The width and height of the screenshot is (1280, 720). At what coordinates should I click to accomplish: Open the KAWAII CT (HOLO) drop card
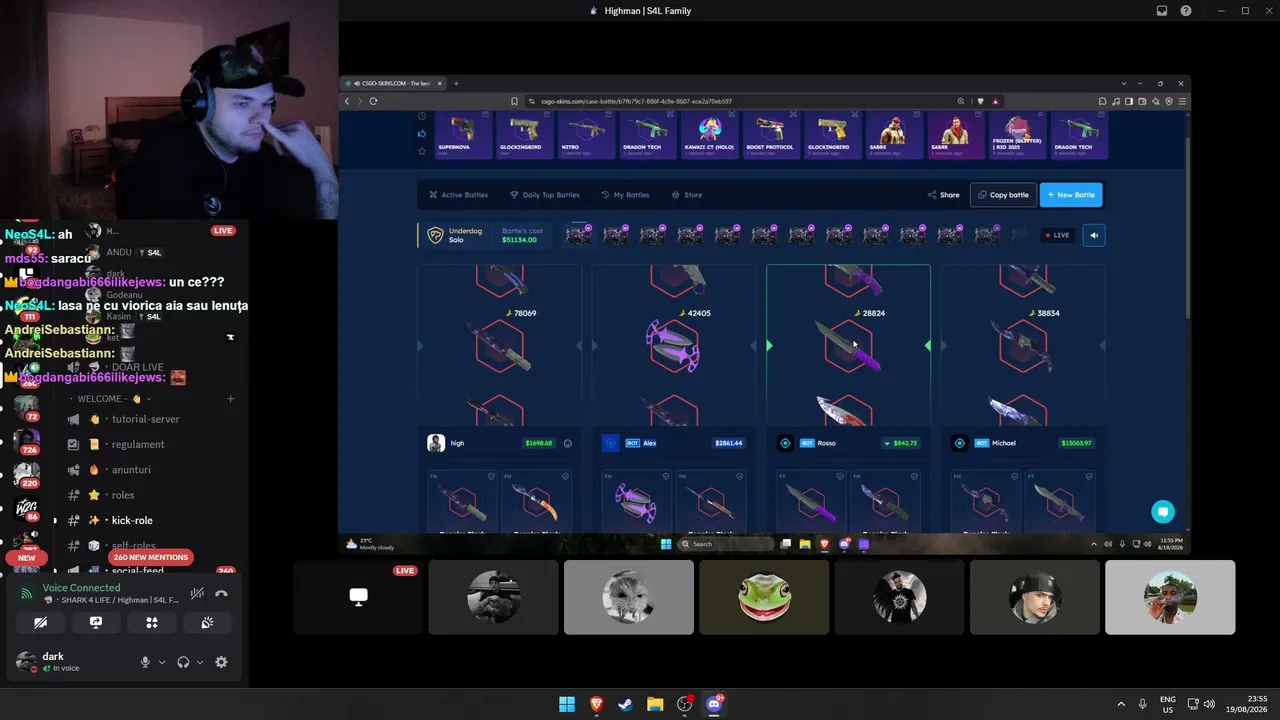coord(709,134)
